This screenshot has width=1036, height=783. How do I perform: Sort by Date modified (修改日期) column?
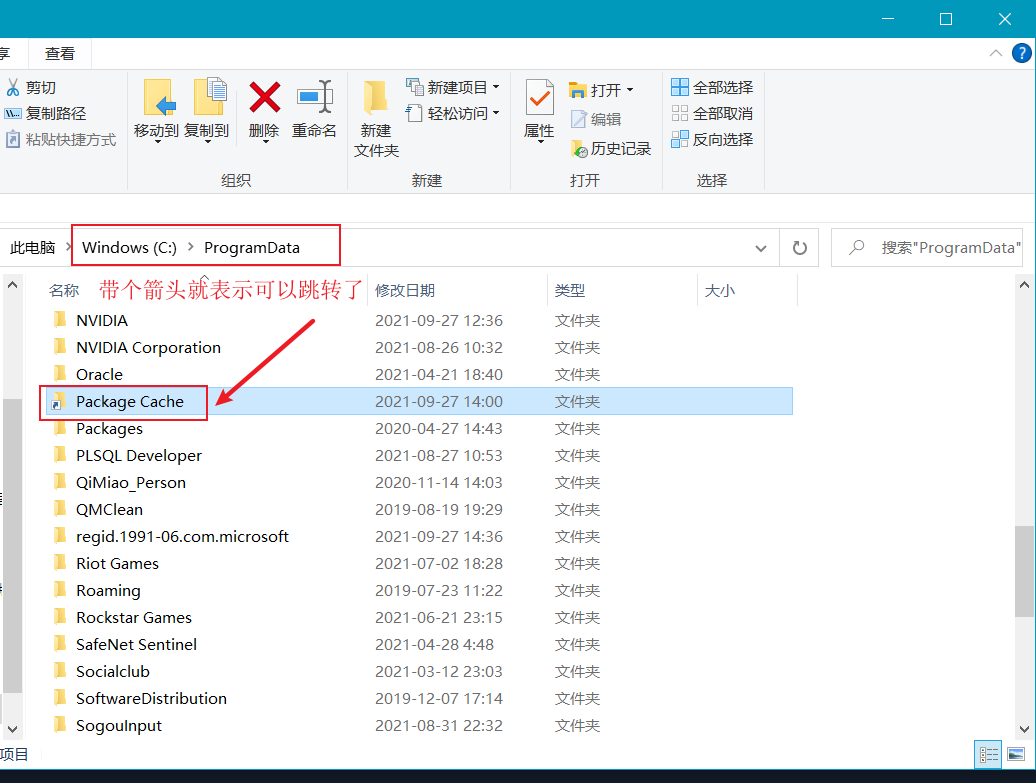405,291
